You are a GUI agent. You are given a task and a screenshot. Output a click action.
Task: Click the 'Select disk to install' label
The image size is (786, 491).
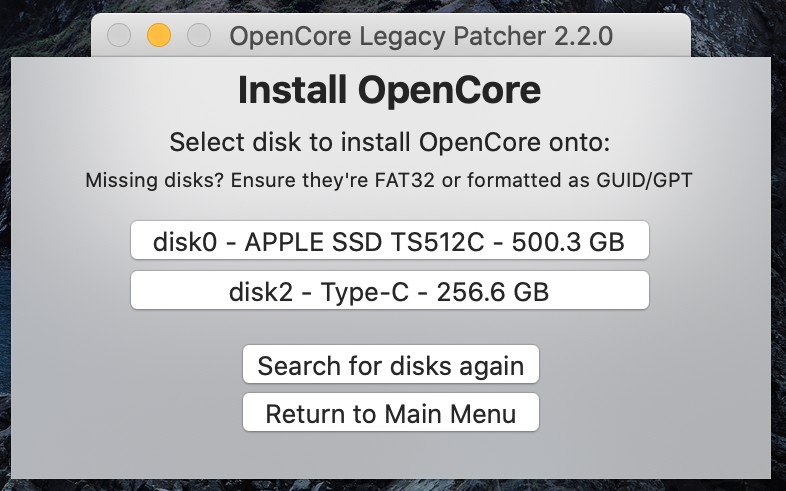pos(389,142)
